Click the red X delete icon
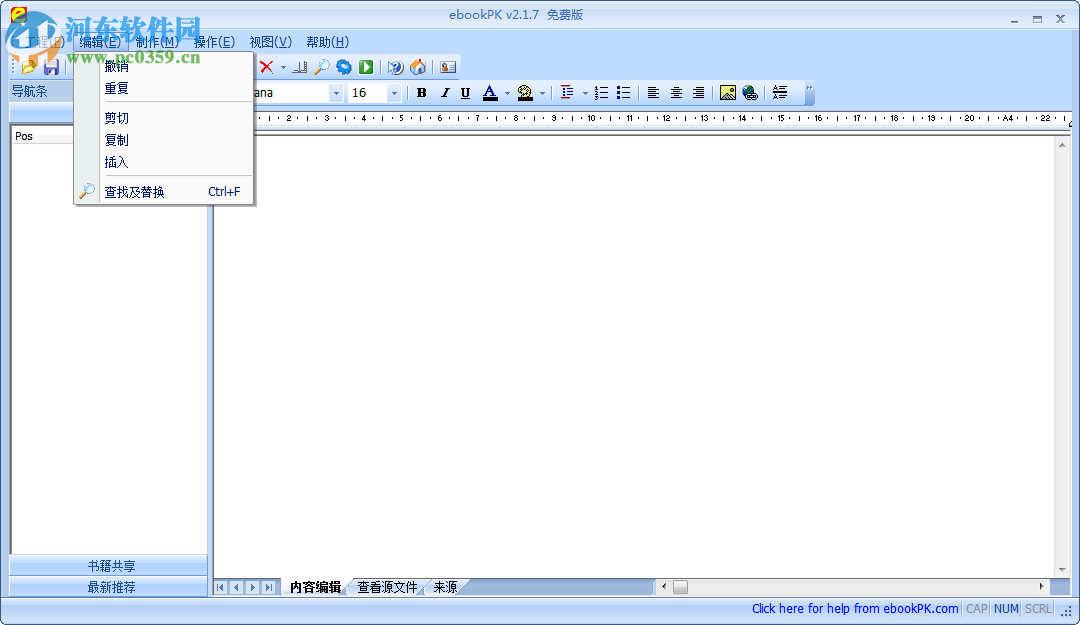Image resolution: width=1080 pixels, height=625 pixels. click(x=267, y=66)
